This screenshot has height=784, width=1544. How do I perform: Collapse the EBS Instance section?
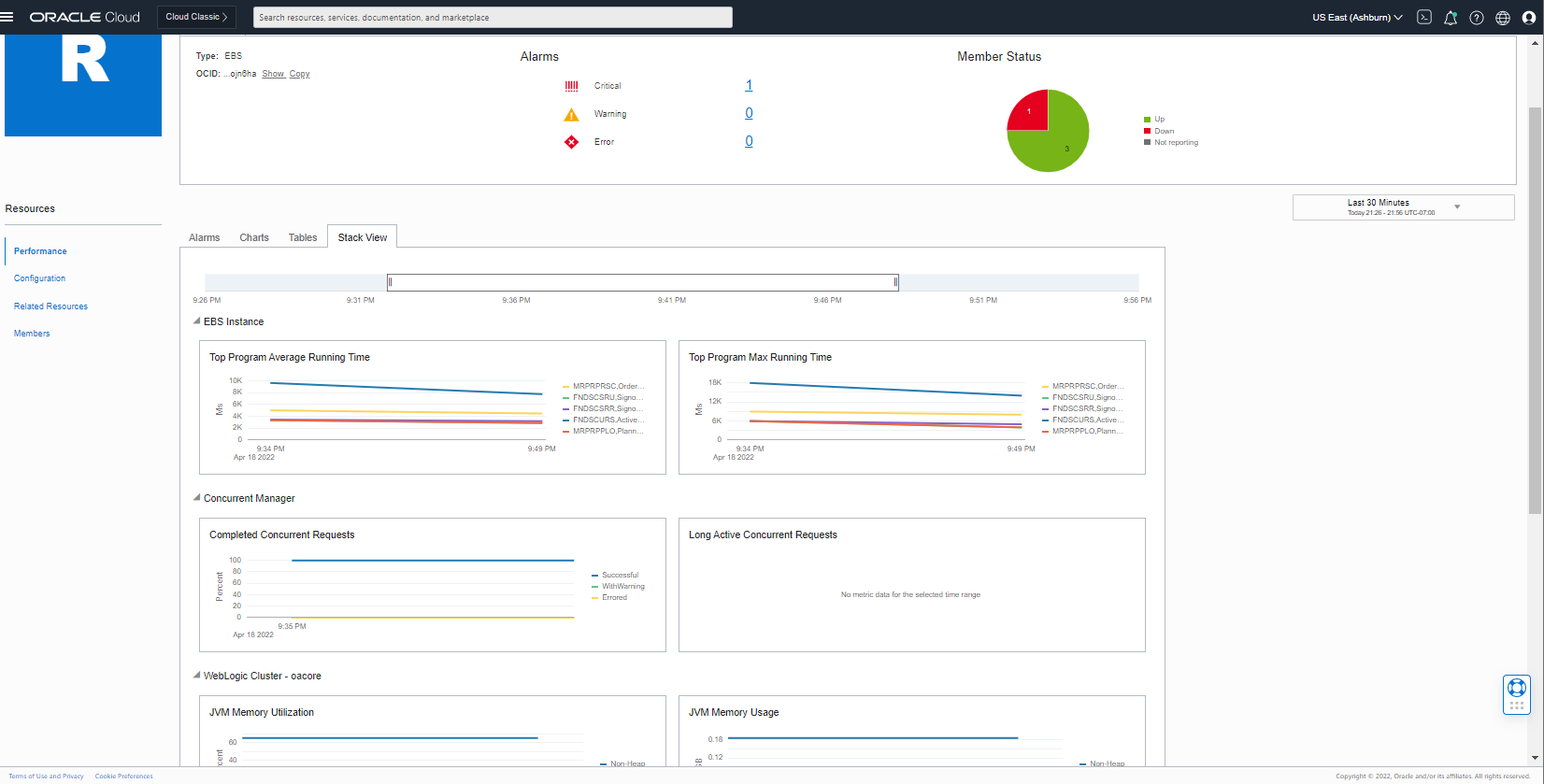(x=197, y=321)
